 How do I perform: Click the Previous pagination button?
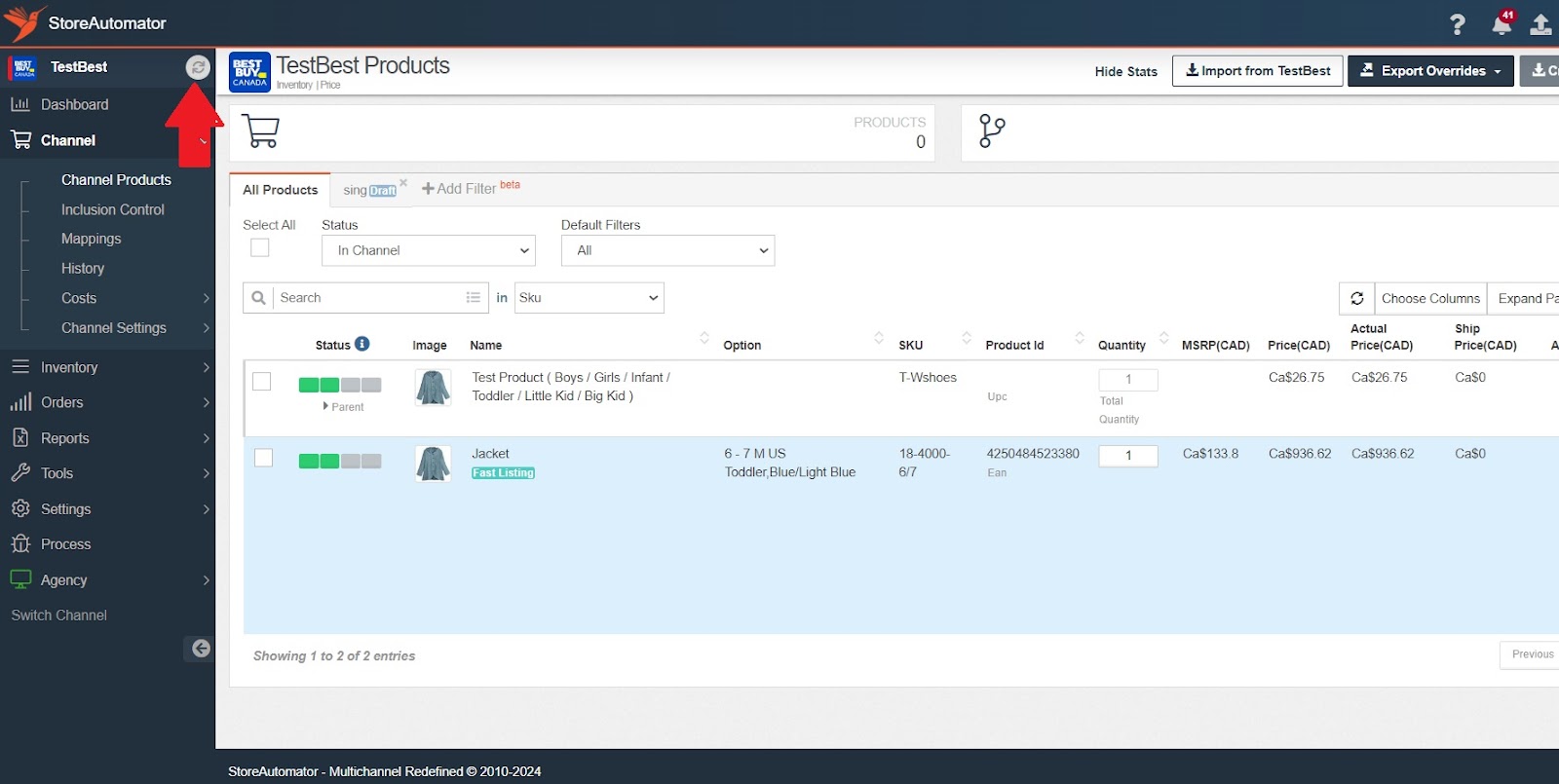(1532, 654)
